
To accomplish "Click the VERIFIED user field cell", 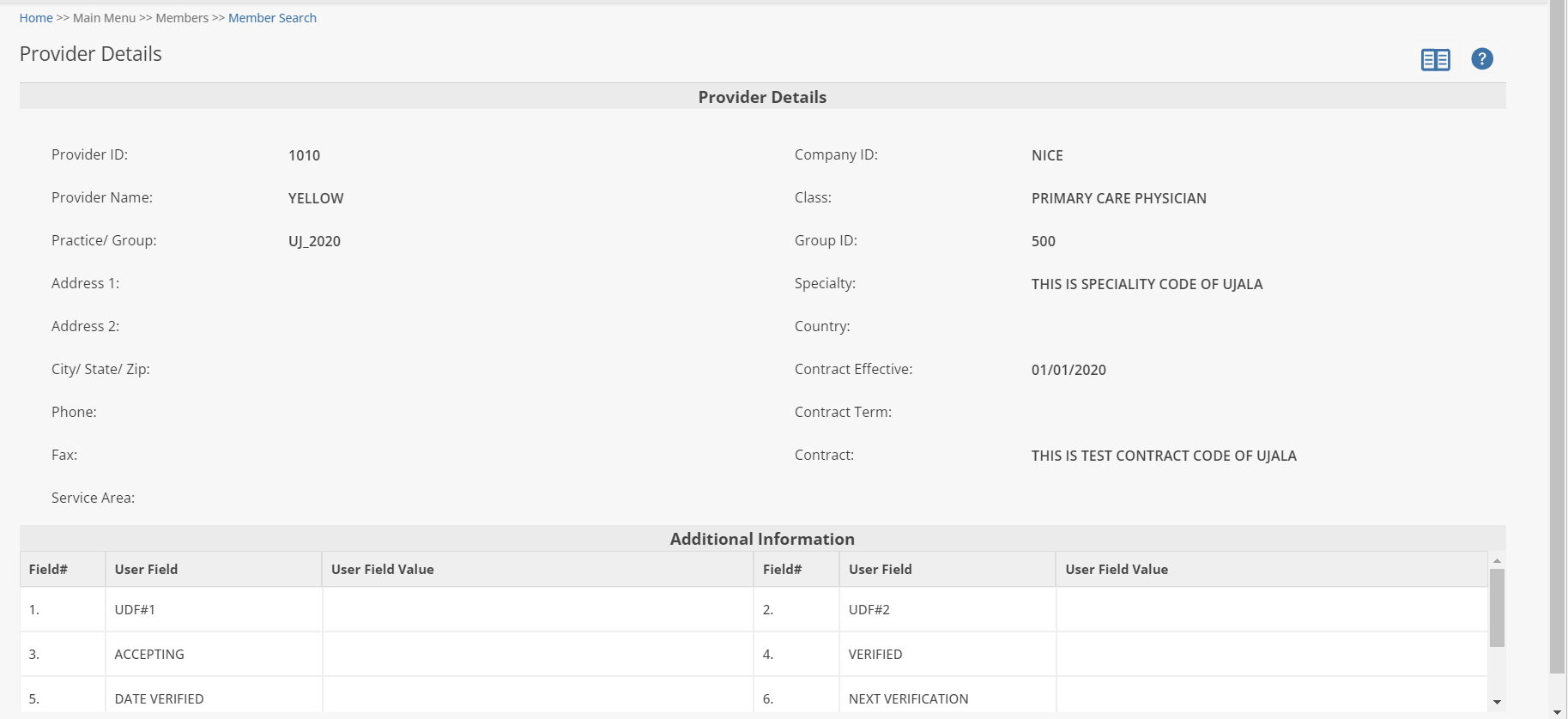I will click(875, 655).
